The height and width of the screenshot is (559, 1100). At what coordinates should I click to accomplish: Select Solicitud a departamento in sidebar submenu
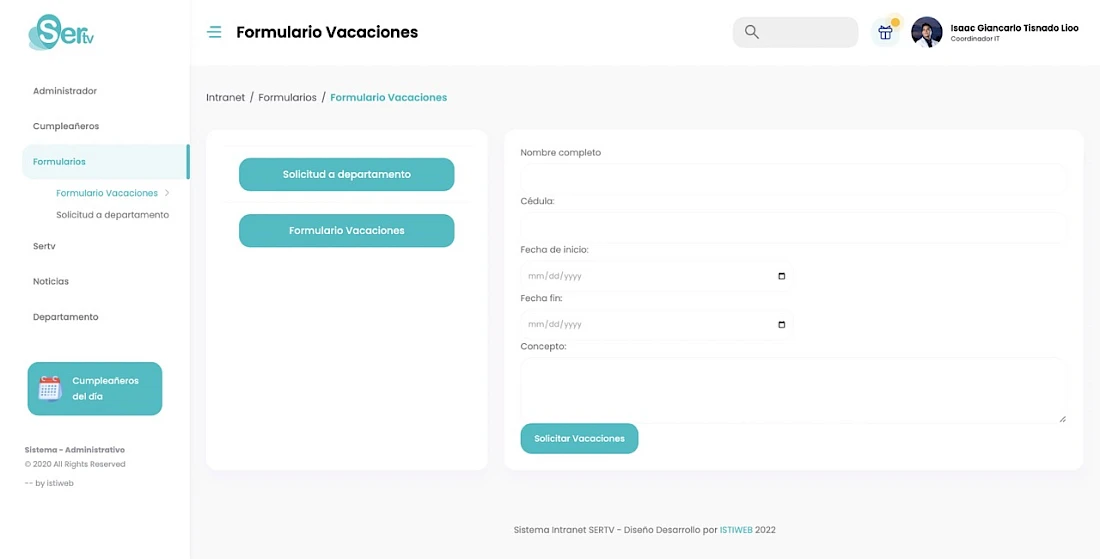pos(112,215)
